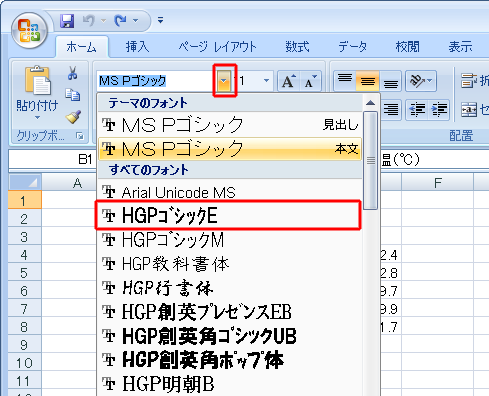
Task: Select HGPゴシックE font
Action: point(229,215)
